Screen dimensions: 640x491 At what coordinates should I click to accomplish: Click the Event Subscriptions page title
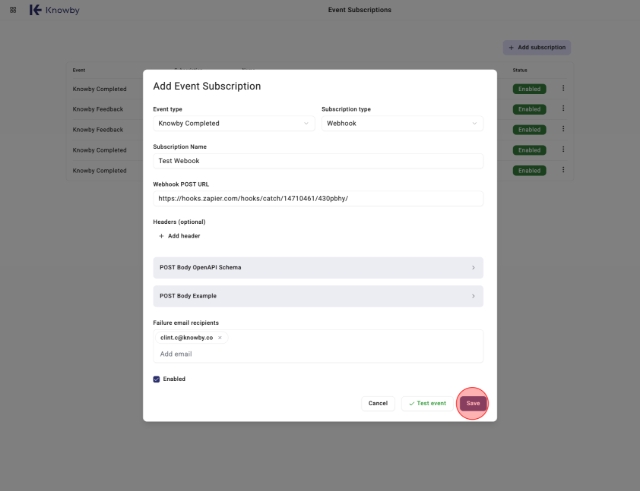(360, 10)
